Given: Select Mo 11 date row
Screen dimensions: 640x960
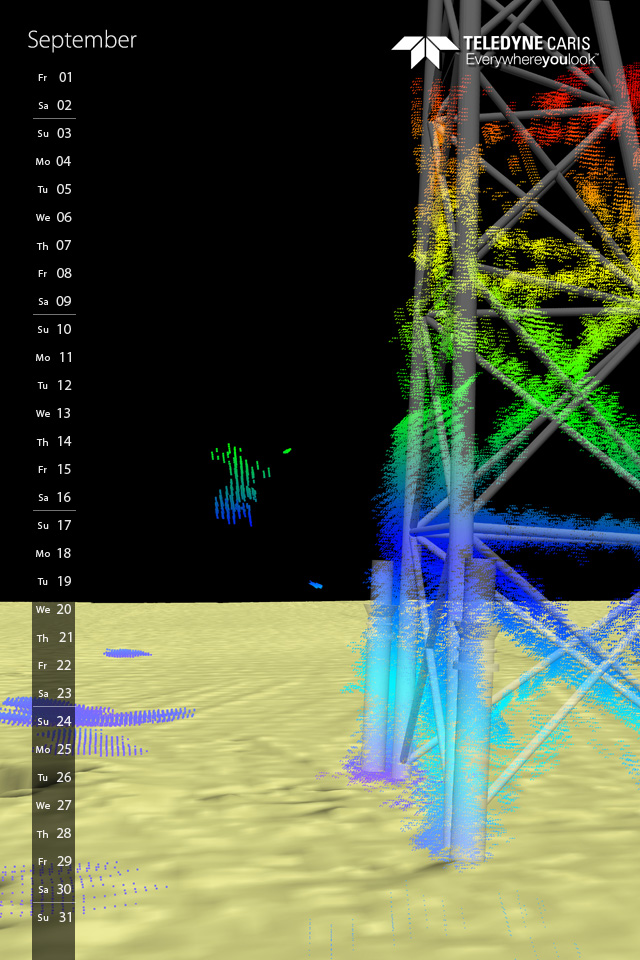Looking at the screenshot, I should point(54,358).
